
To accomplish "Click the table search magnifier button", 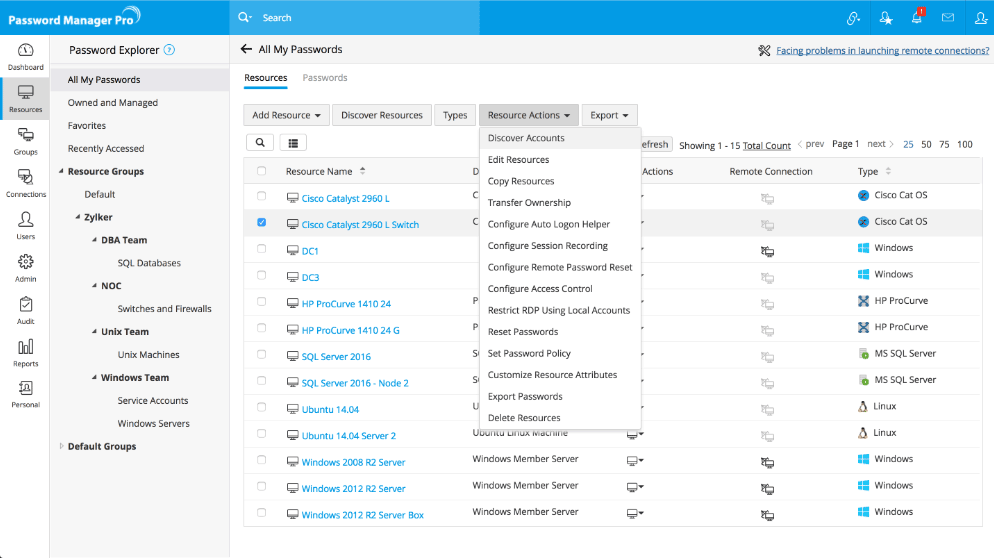I will (x=259, y=143).
